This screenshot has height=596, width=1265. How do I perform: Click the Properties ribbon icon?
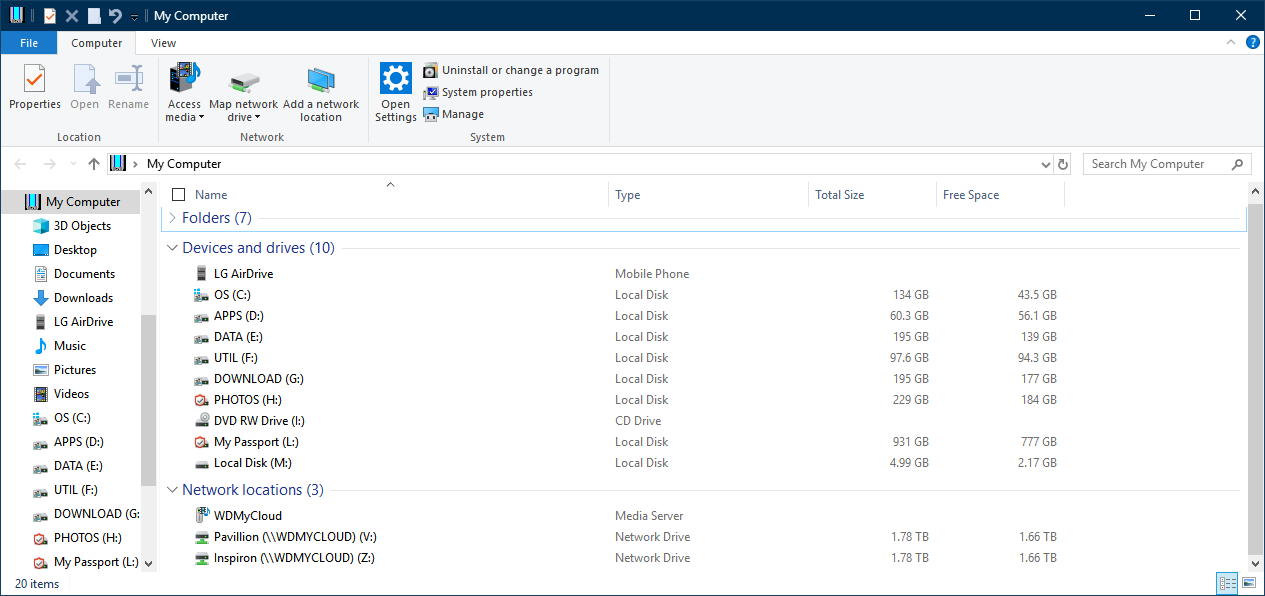pyautogui.click(x=34, y=79)
